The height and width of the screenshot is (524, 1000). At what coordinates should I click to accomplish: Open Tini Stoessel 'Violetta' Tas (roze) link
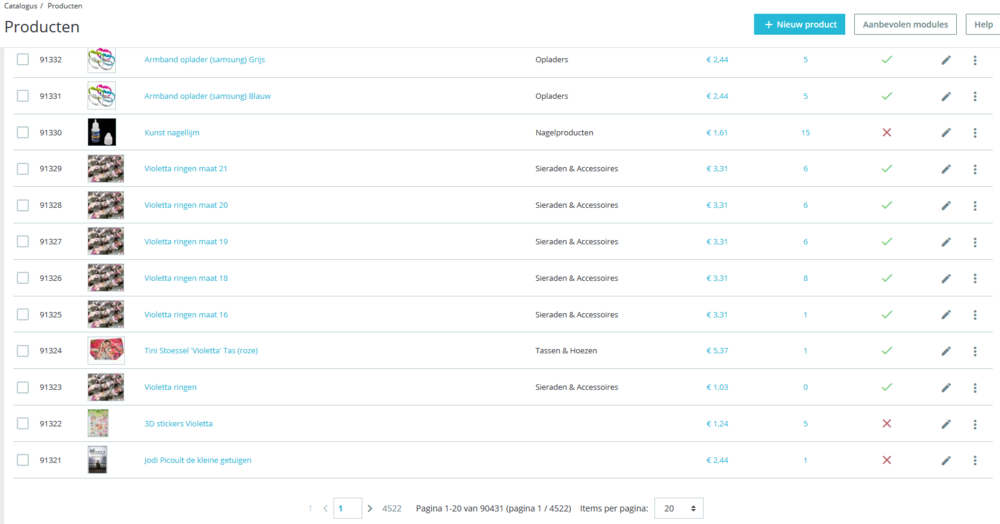[x=201, y=351]
